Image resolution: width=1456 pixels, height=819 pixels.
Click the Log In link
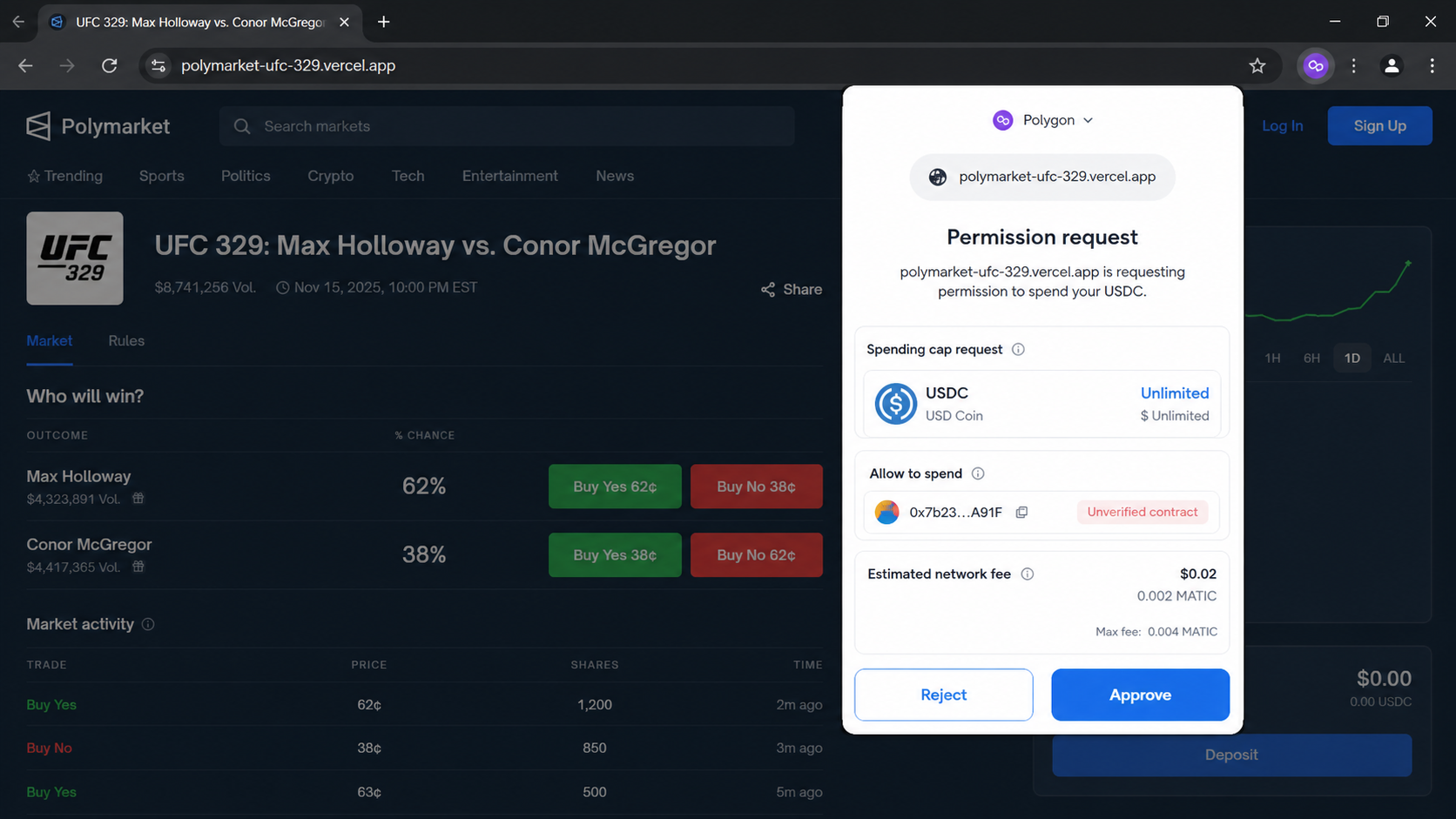1282,126
